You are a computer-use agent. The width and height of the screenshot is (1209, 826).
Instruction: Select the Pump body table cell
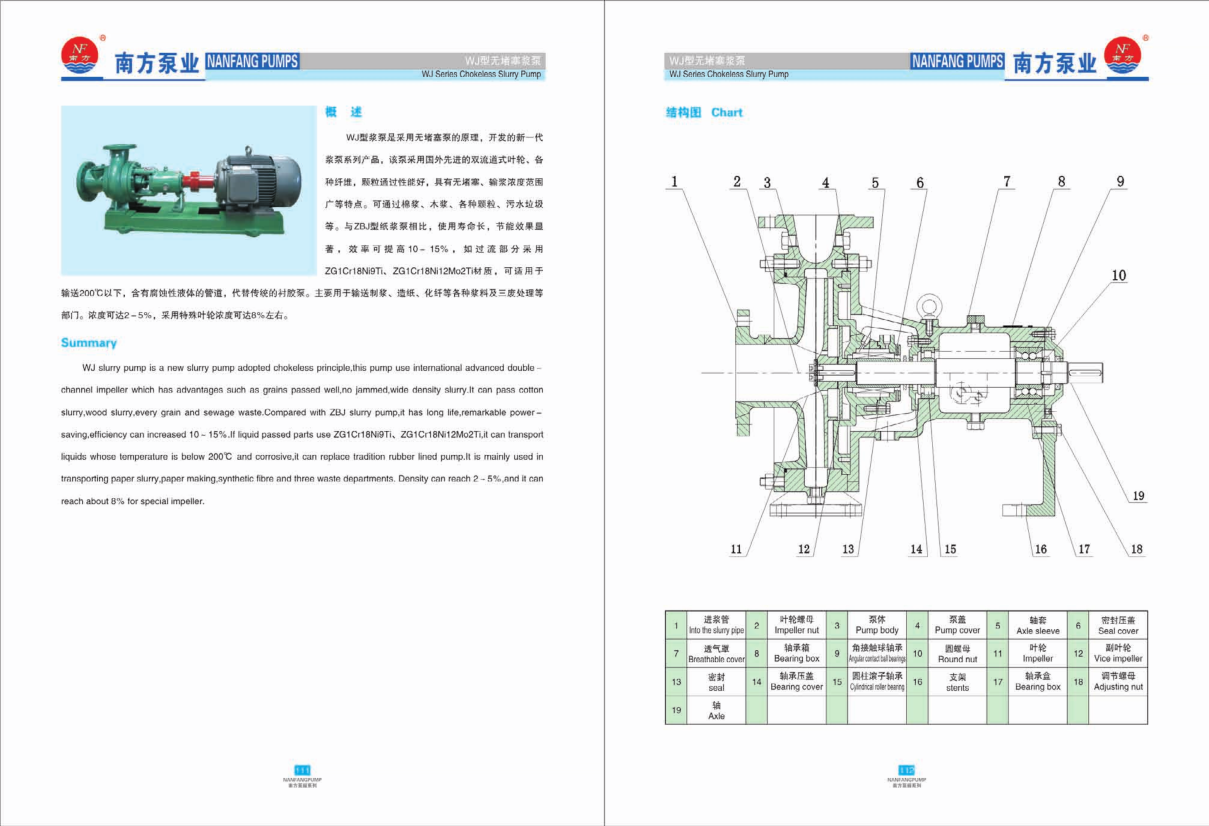tap(876, 625)
